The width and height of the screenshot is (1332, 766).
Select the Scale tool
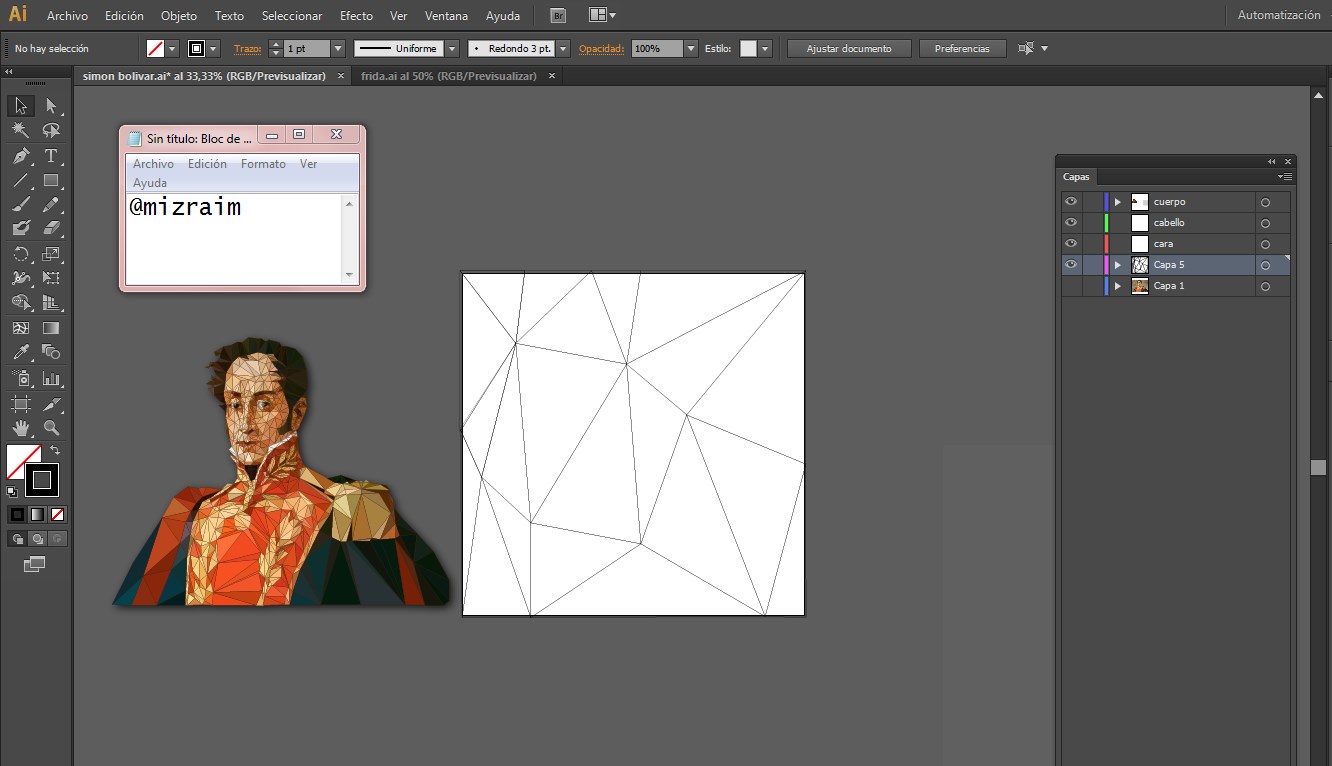click(x=51, y=254)
